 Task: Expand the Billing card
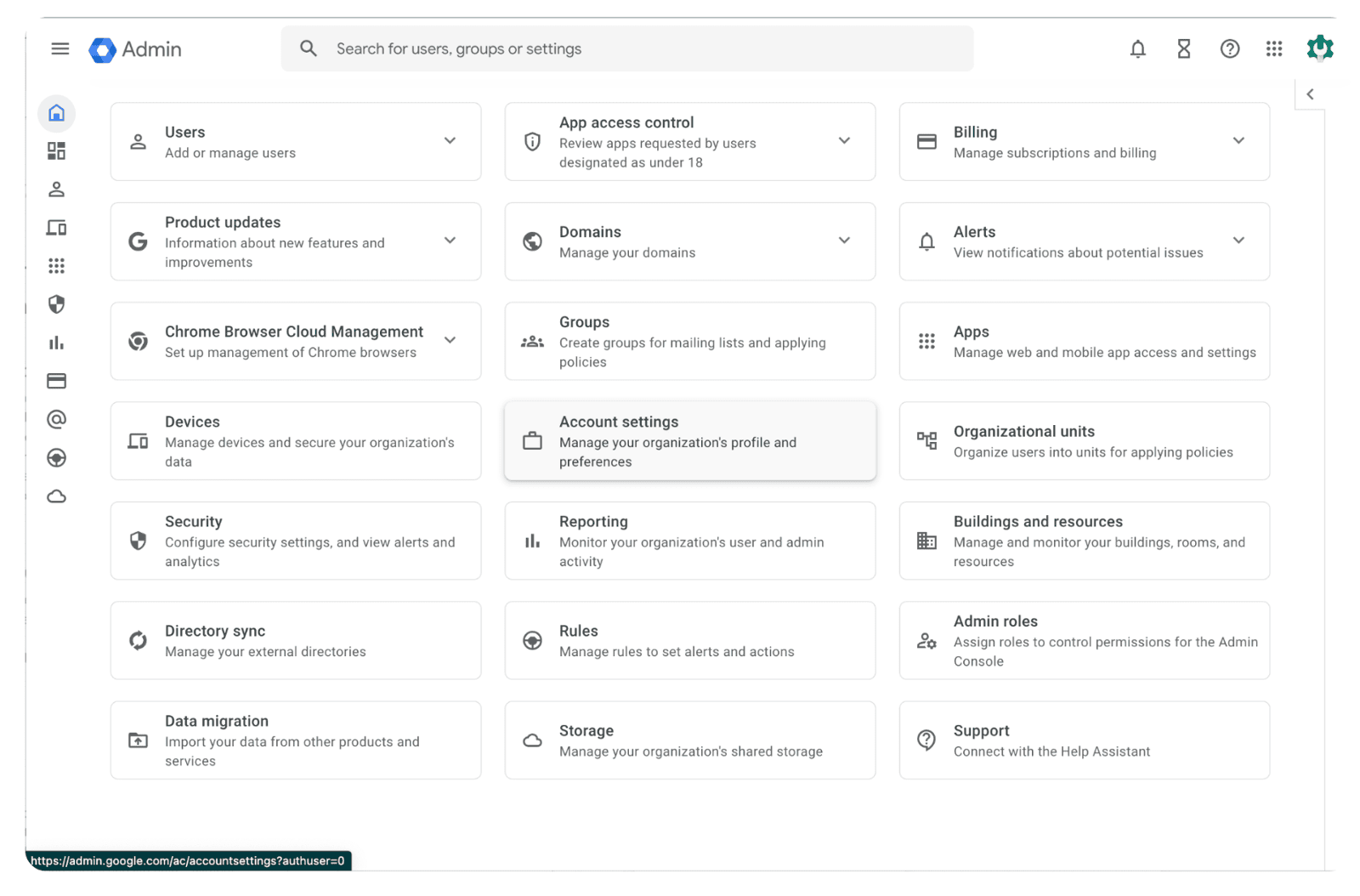coord(1238,141)
